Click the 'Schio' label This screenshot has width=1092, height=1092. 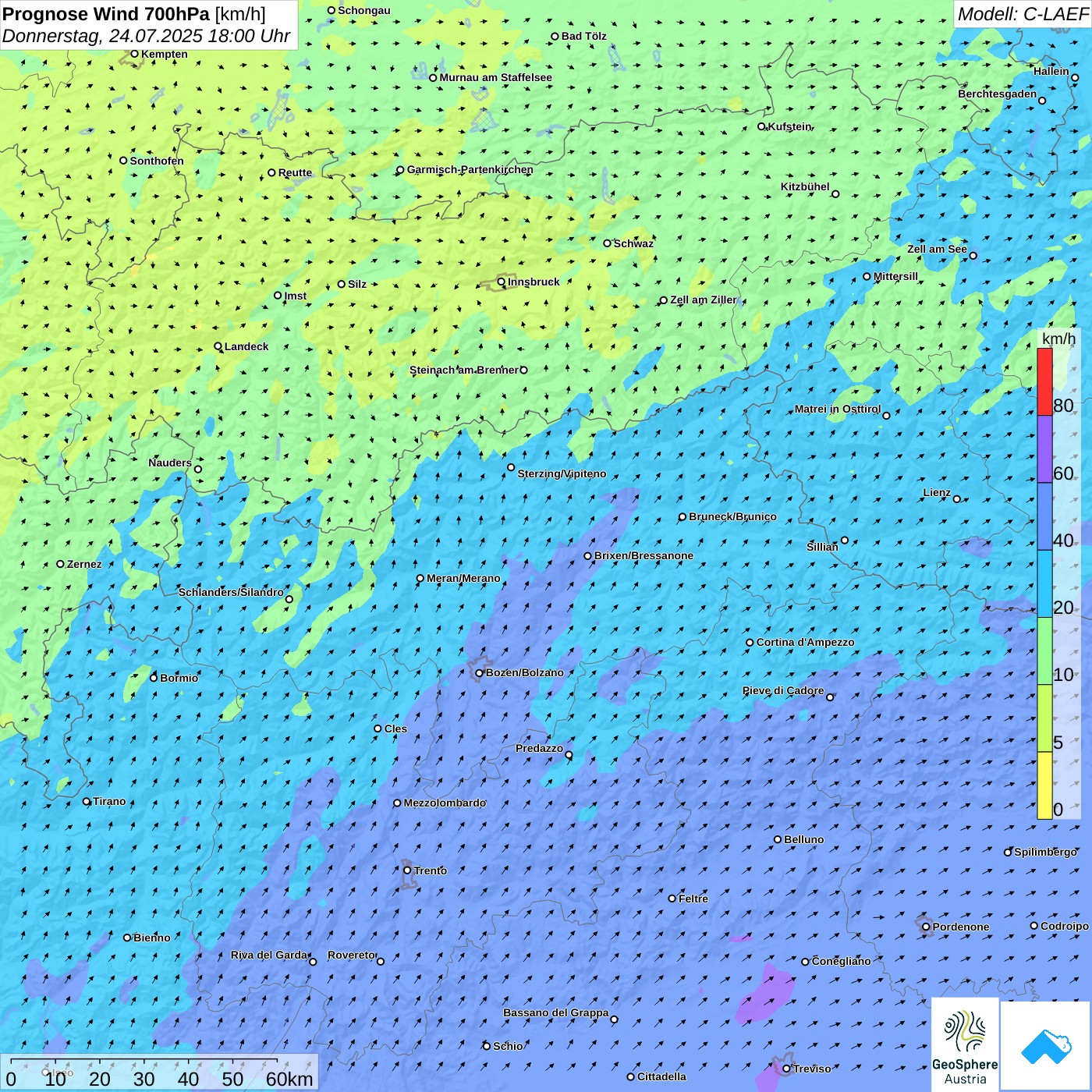point(508,1046)
